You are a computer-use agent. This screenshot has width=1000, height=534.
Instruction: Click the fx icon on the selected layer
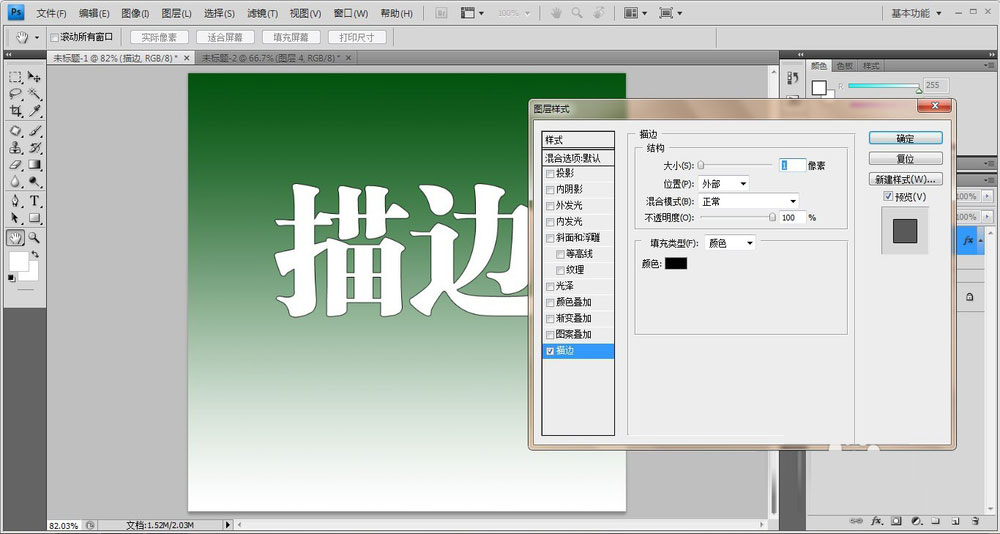[x=968, y=241]
